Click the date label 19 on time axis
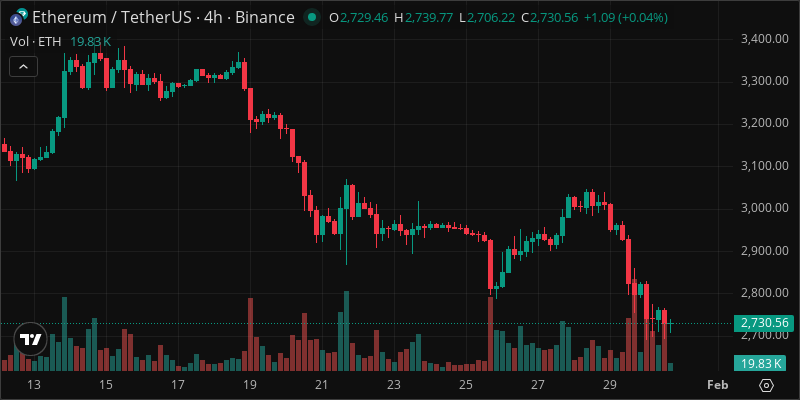The width and height of the screenshot is (800, 400). coord(250,384)
